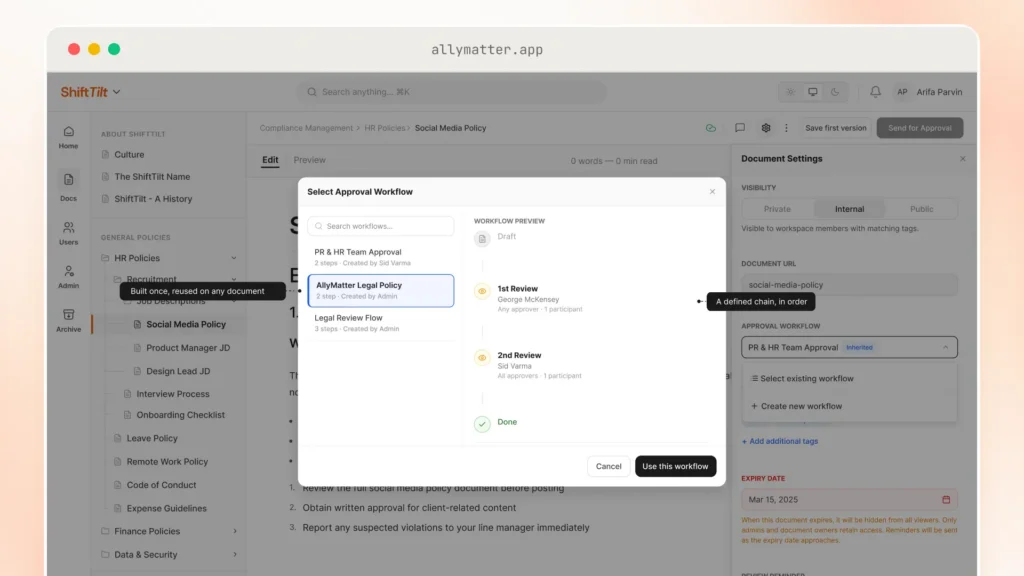Viewport: 1024px width, 576px height.
Task: Click Add additional tags link
Action: [x=780, y=441]
